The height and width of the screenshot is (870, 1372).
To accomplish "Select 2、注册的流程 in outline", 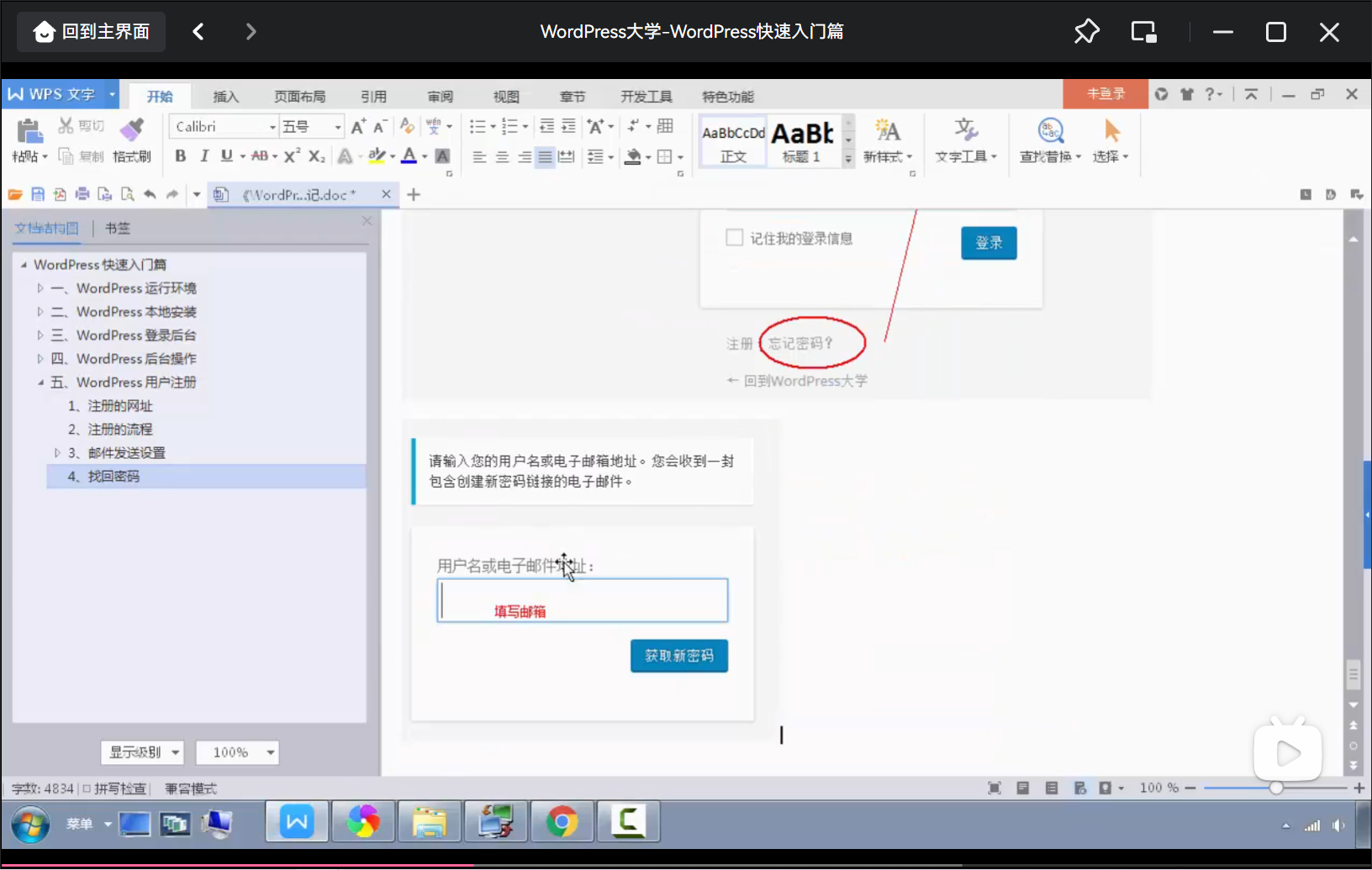I will (x=109, y=430).
